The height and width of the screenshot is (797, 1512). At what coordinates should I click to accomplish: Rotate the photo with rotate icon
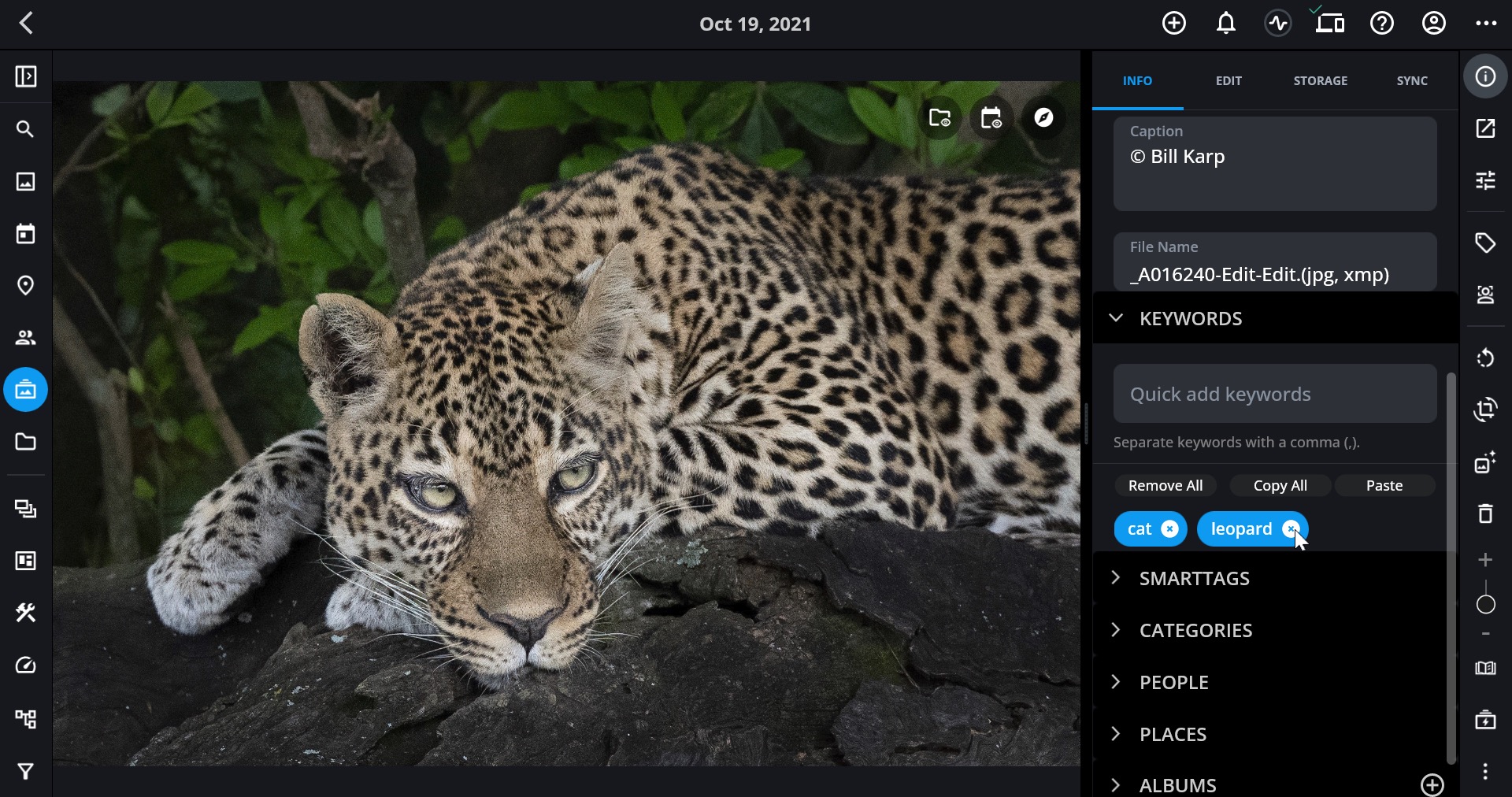coord(1485,358)
